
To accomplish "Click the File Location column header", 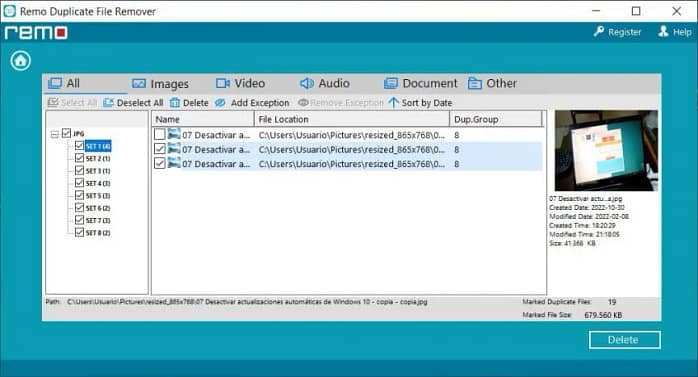I will (352, 119).
